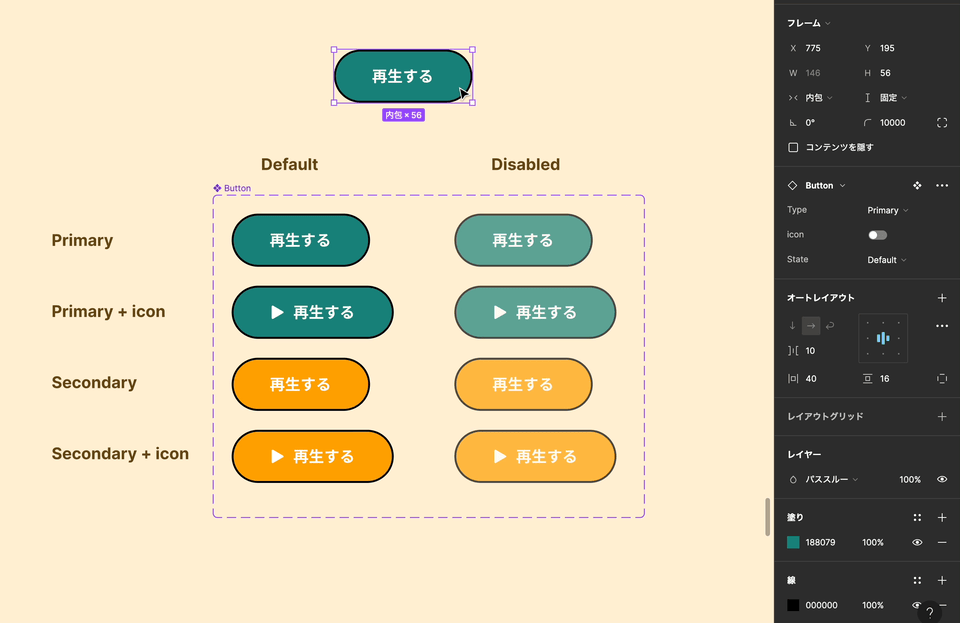Screen dimensions: 960x623
Task: Open the Type Primary dropdown
Action: click(x=888, y=211)
